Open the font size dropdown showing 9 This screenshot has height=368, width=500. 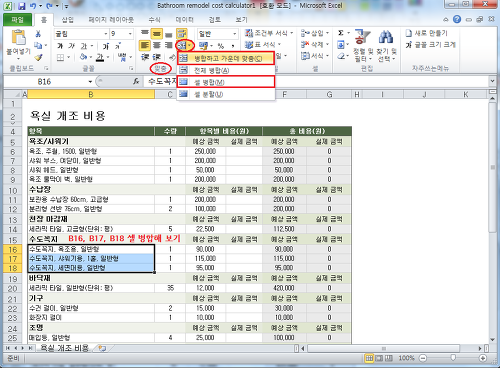(130, 34)
